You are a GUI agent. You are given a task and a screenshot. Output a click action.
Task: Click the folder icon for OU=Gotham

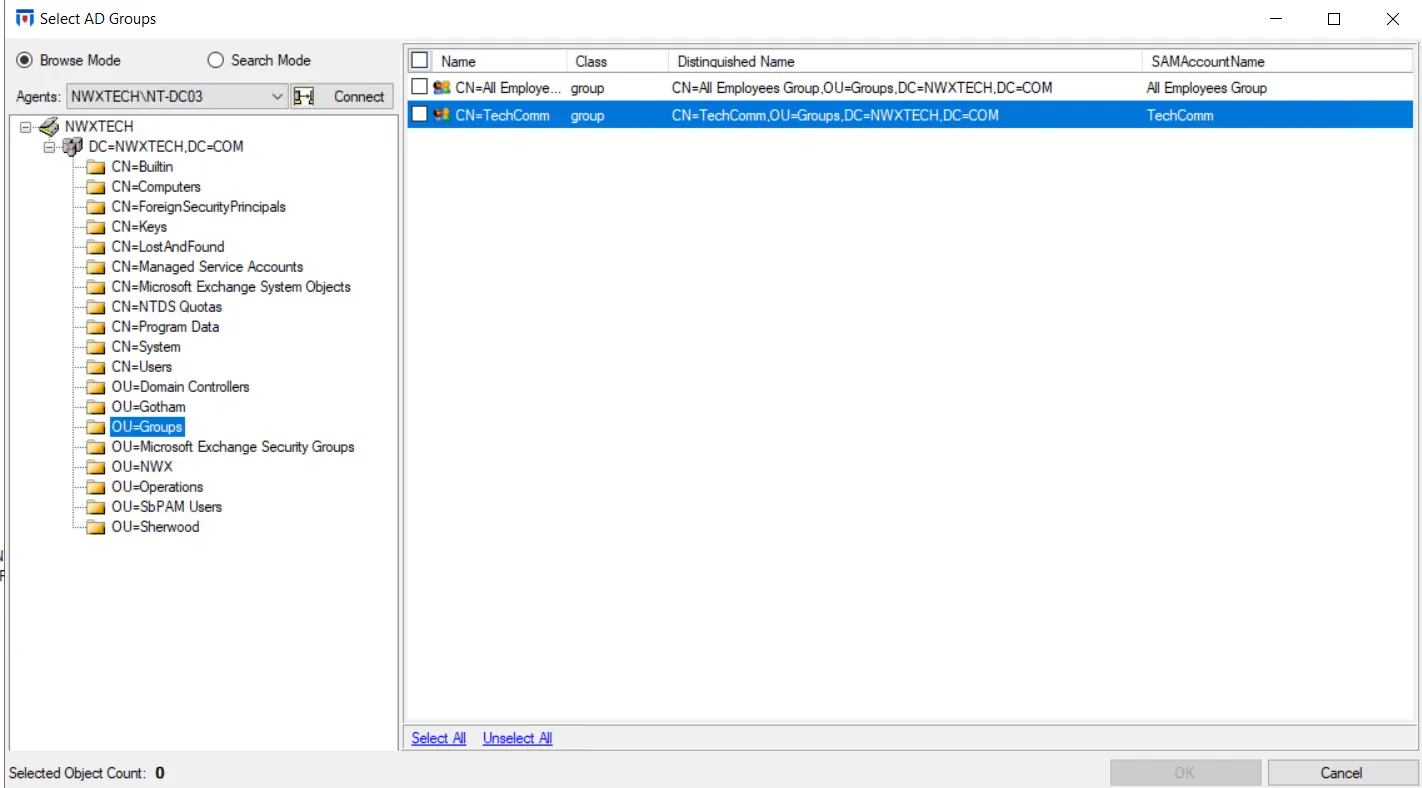[x=96, y=407]
